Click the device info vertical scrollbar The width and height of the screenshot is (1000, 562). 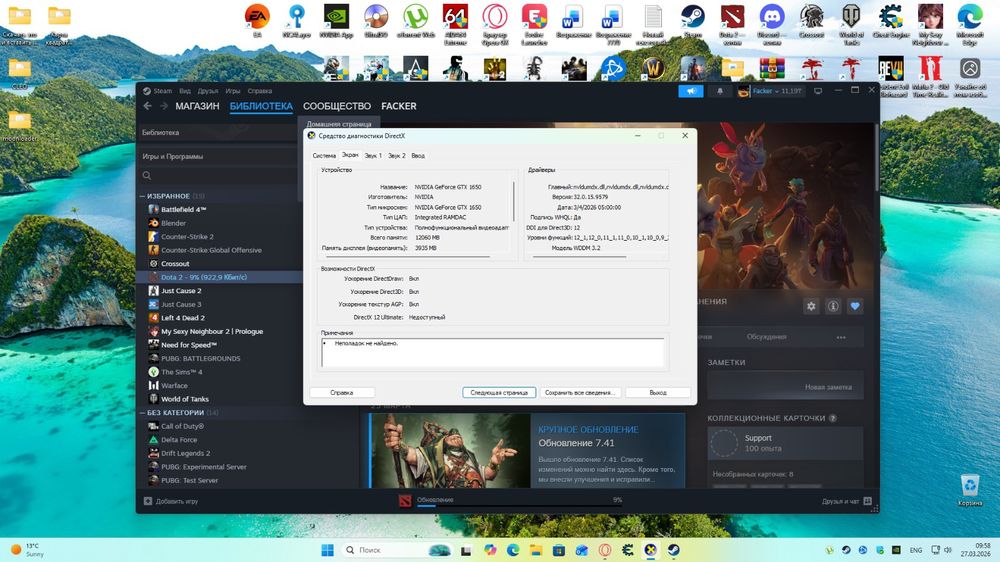point(513,201)
